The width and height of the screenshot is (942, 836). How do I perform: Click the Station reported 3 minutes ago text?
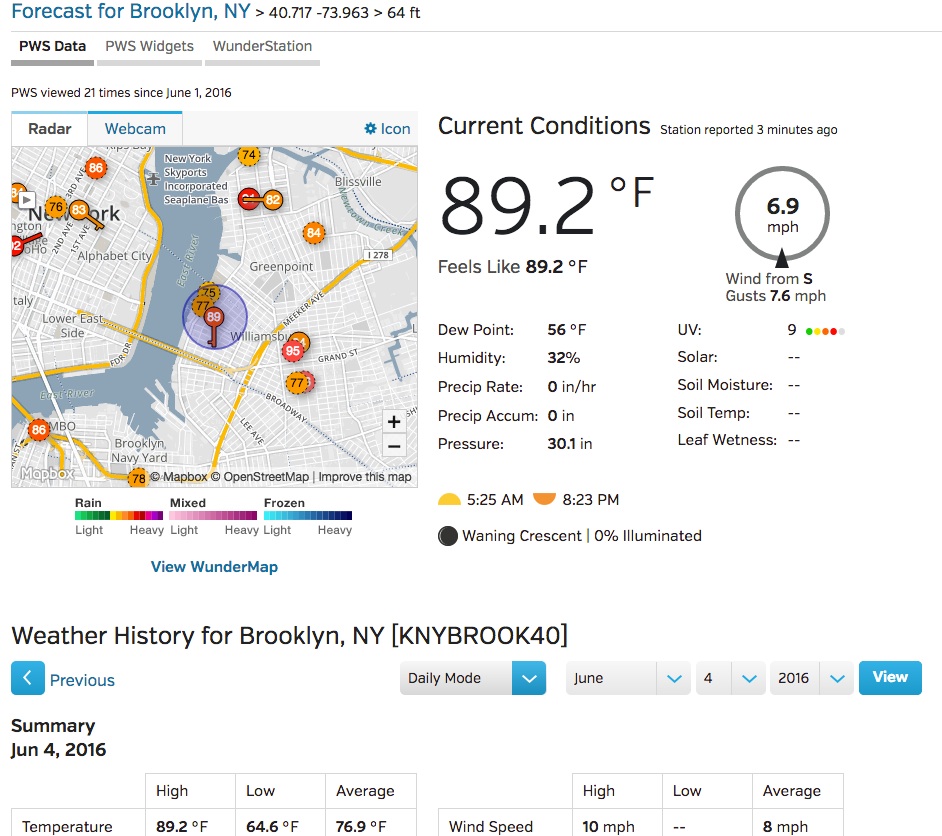click(749, 130)
